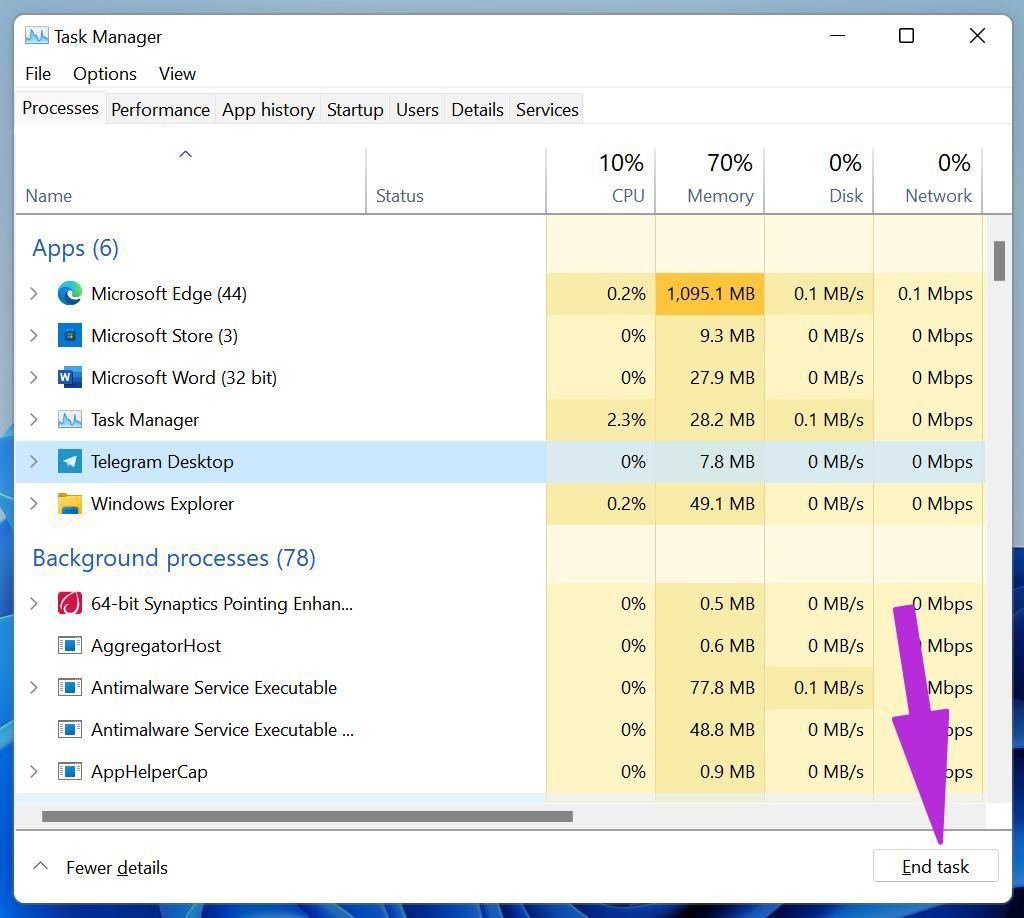Expand the 64-bit Synaptics Pointing entry

click(x=34, y=603)
